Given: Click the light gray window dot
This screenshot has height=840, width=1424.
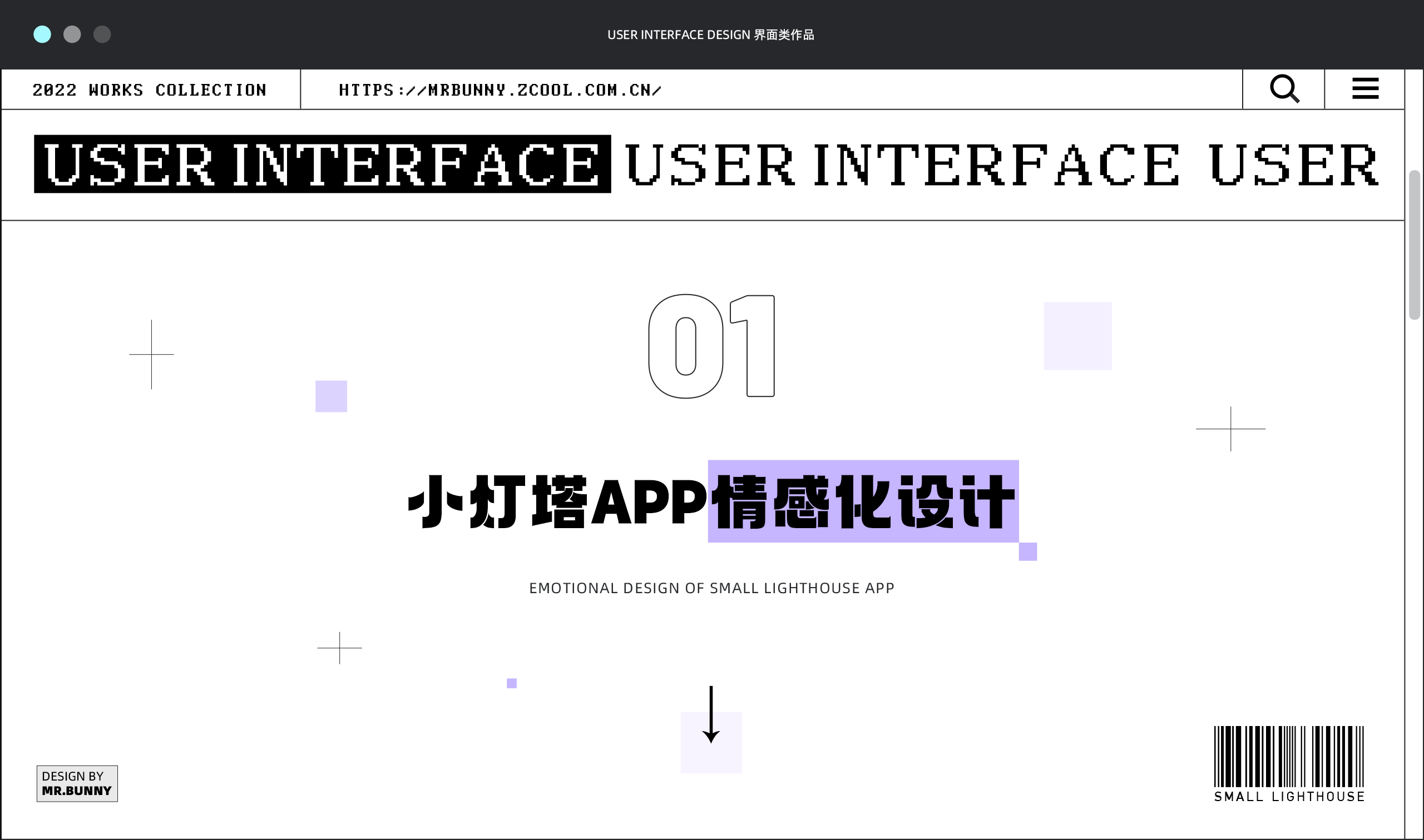Looking at the screenshot, I should [72, 34].
